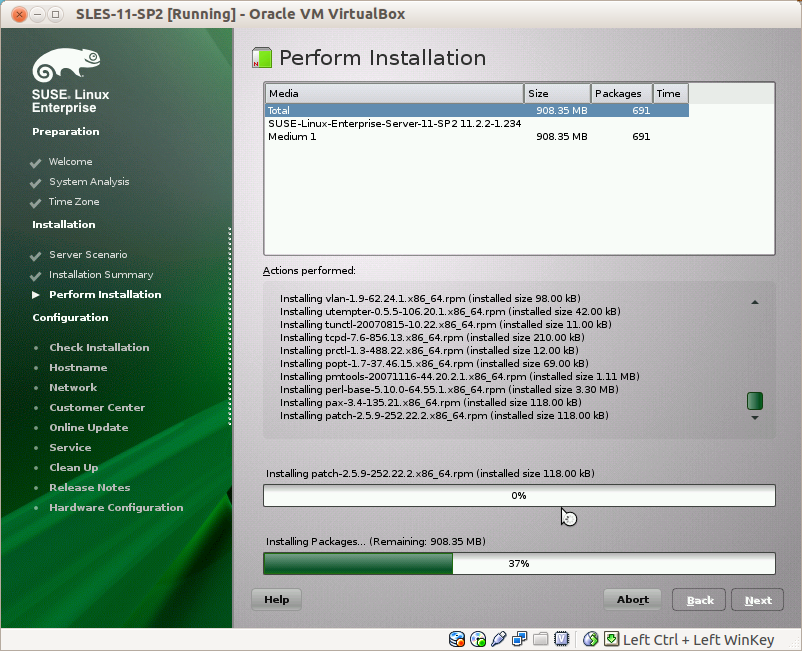802x651 pixels.
Task: Abort the installation
Action: [633, 599]
